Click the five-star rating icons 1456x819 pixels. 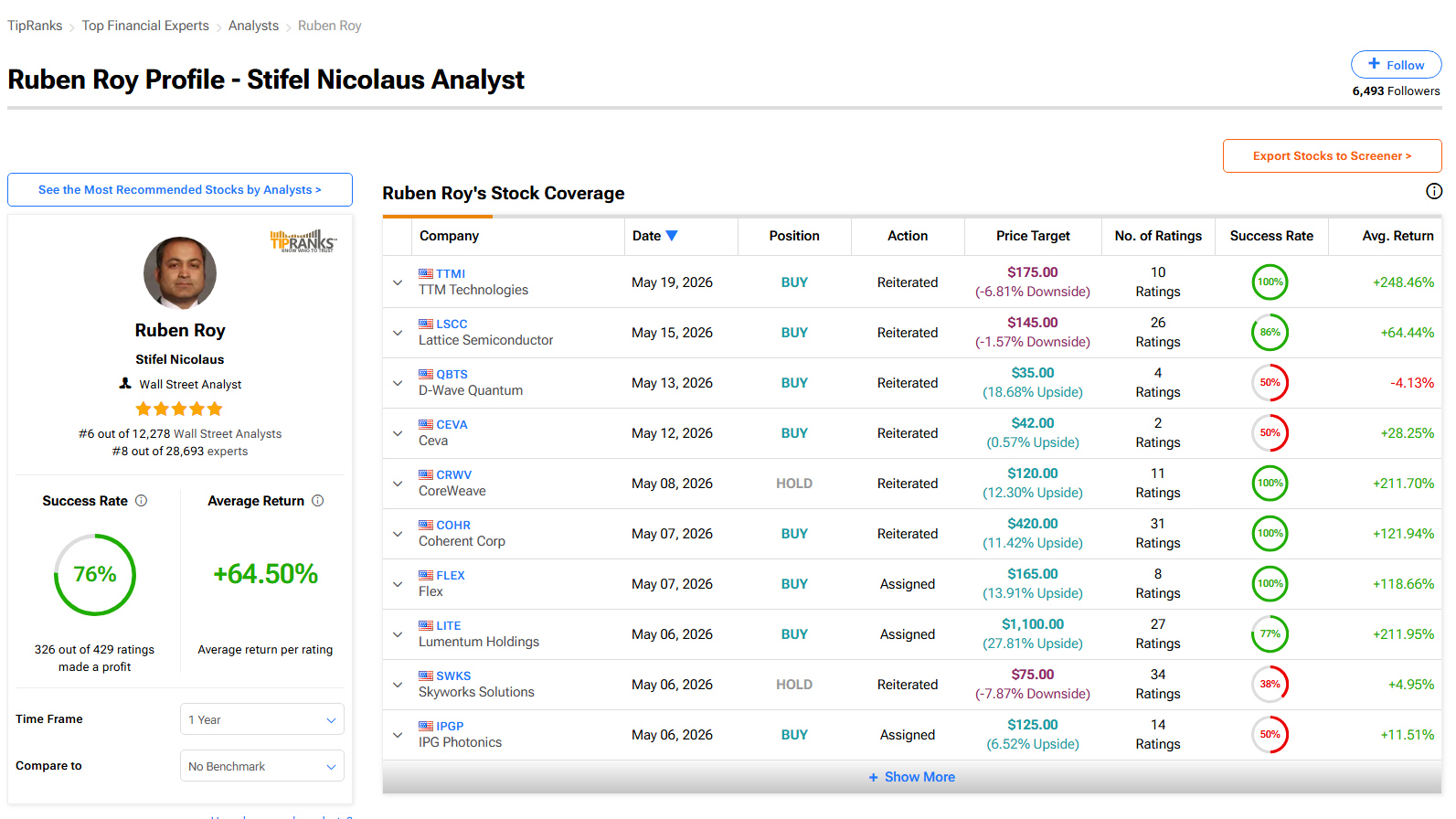tap(179, 409)
